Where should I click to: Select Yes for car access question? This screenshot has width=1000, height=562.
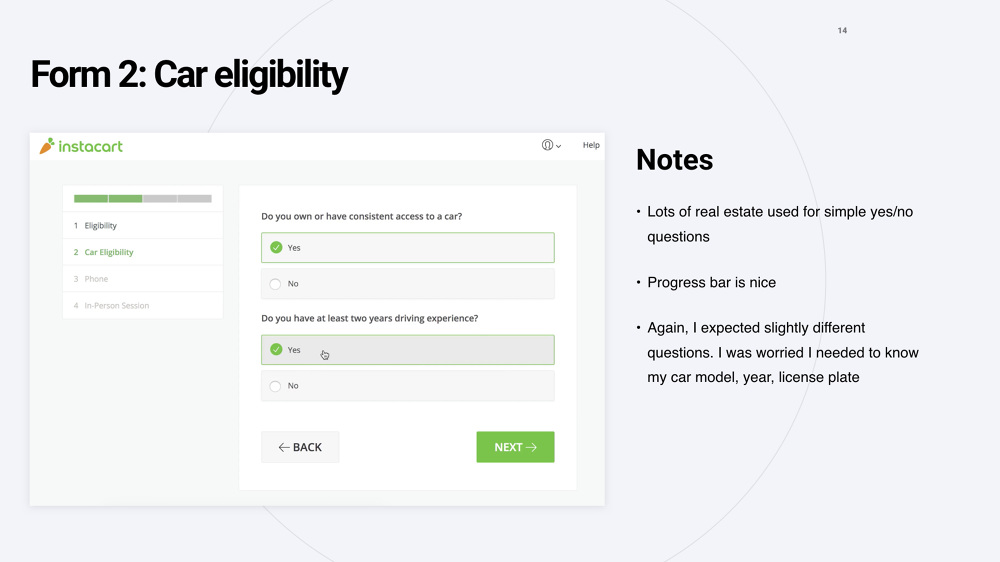point(408,248)
